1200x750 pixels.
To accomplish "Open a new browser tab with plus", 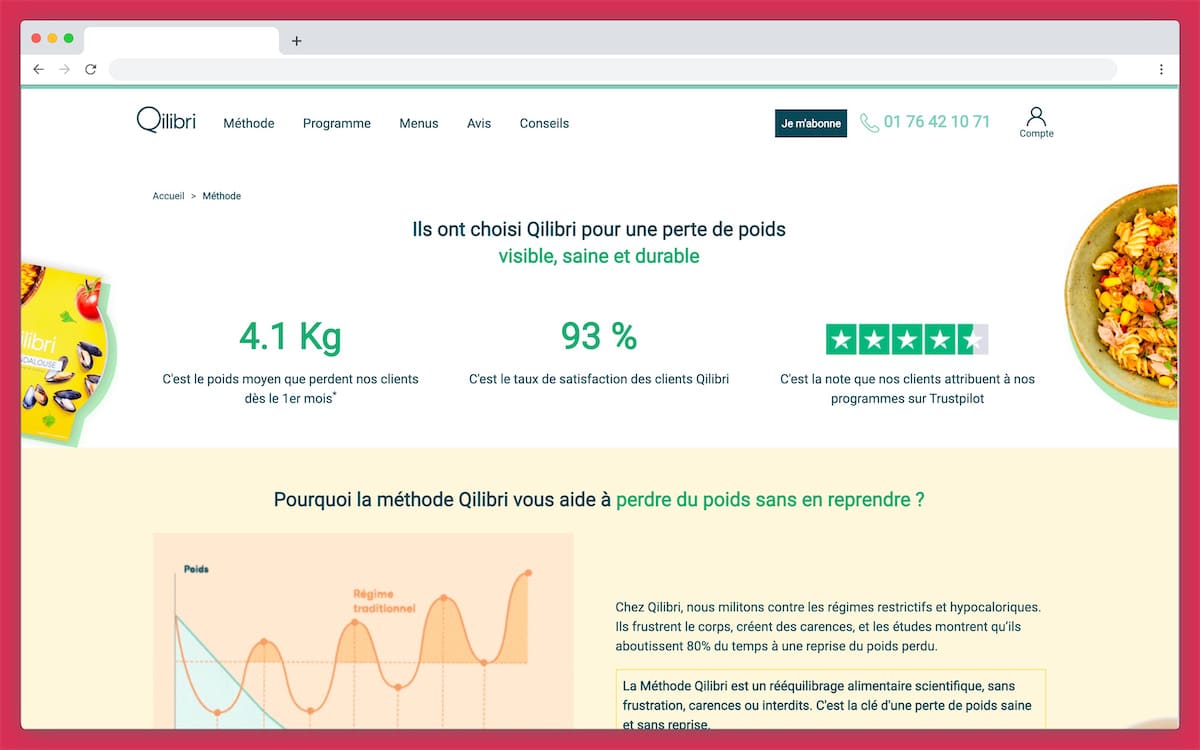I will [296, 41].
